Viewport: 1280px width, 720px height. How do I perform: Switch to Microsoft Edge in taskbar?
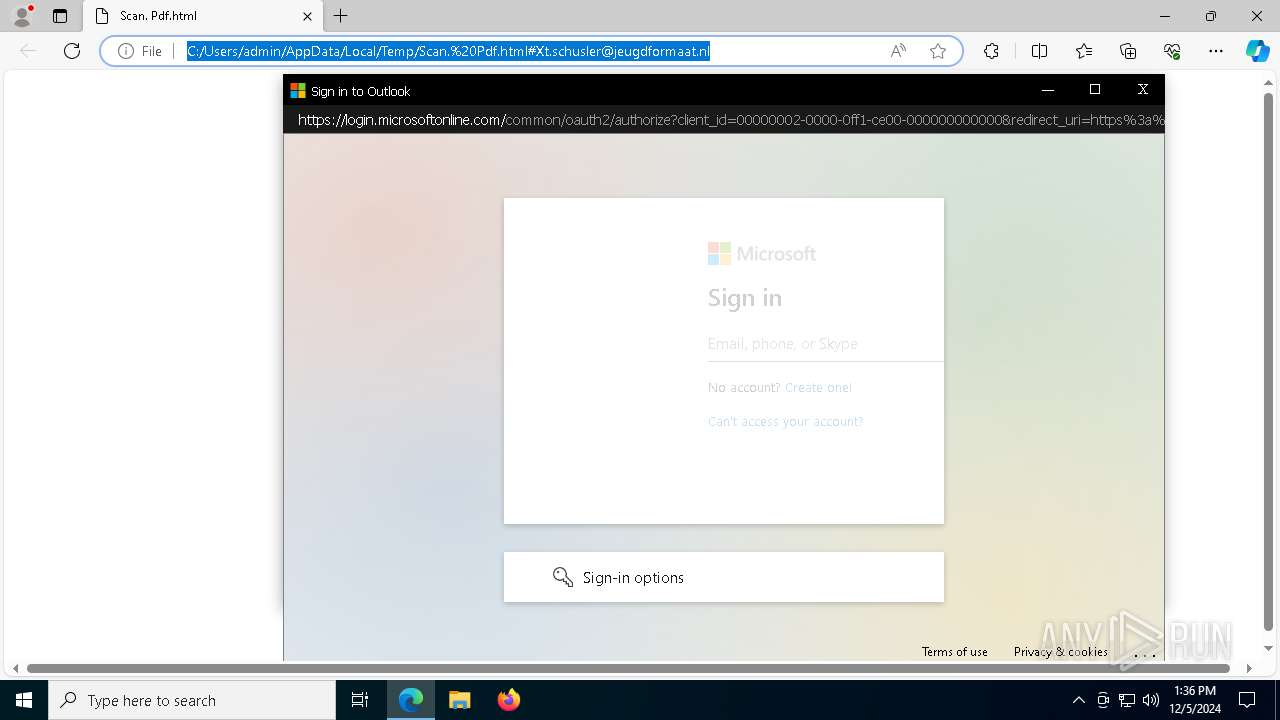[411, 700]
